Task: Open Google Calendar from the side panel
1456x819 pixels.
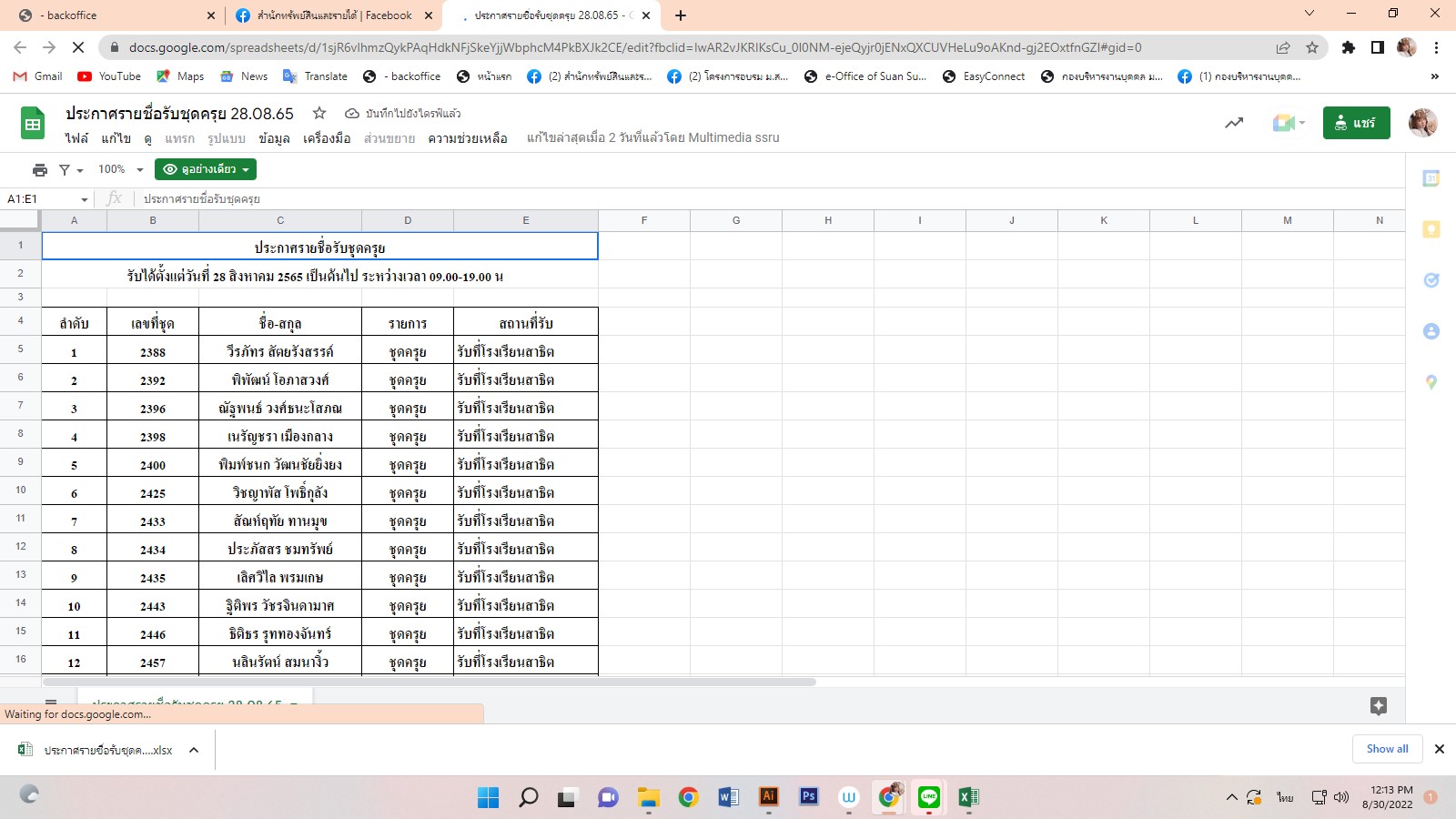Action: 1431,179
